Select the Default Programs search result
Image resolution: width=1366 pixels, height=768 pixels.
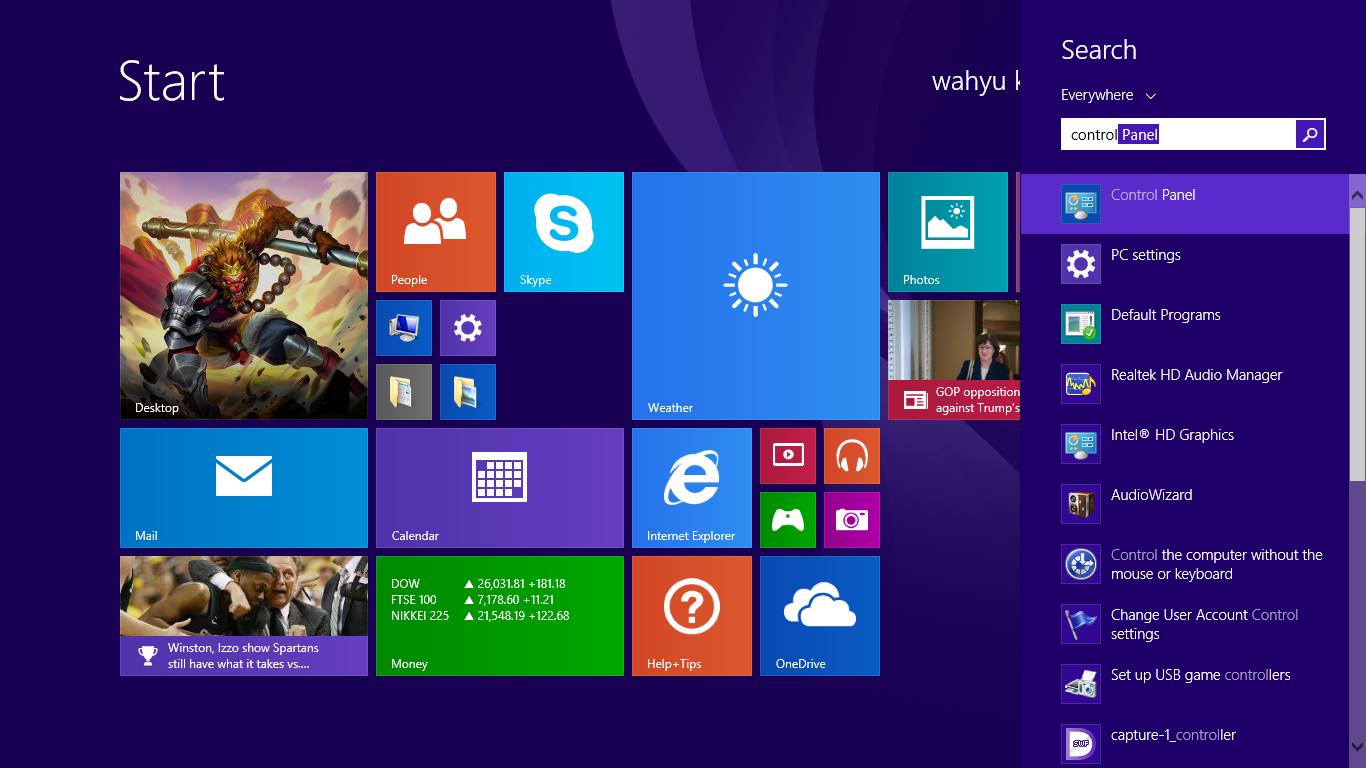1185,324
